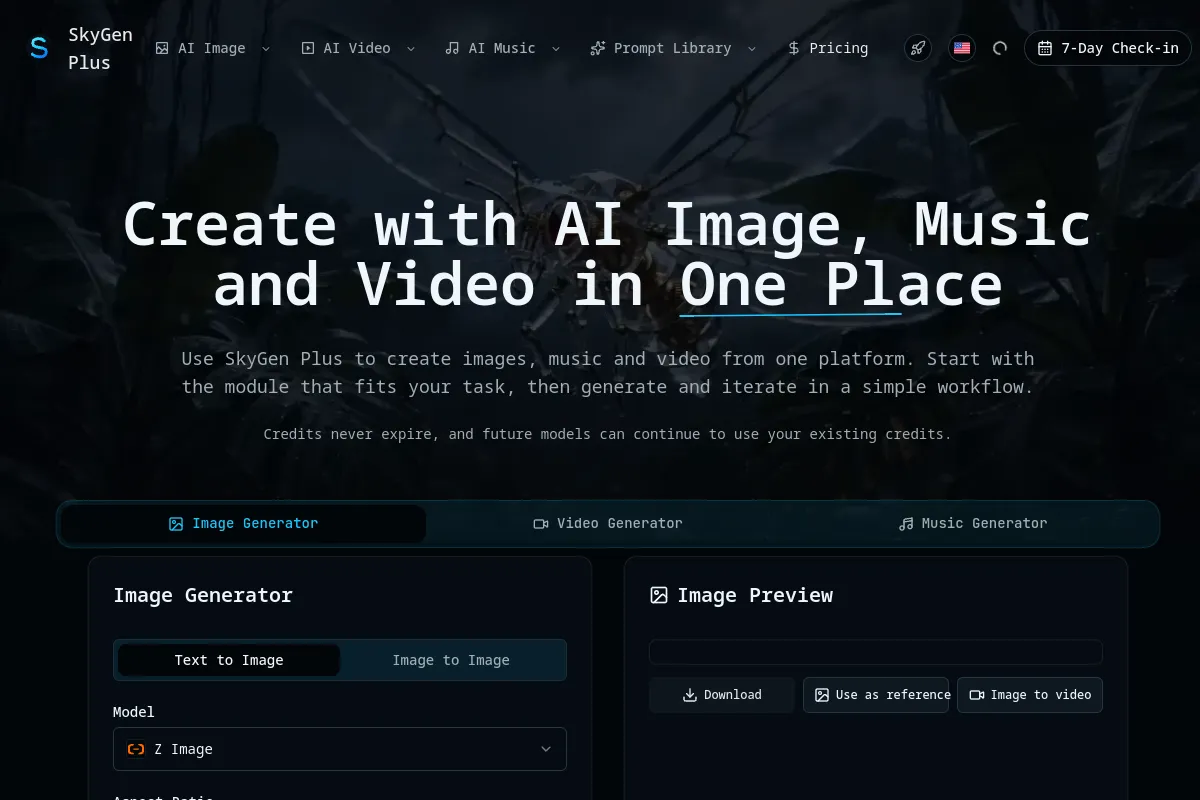Click the rocket icon button
This screenshot has width=1200, height=800.
pos(918,48)
